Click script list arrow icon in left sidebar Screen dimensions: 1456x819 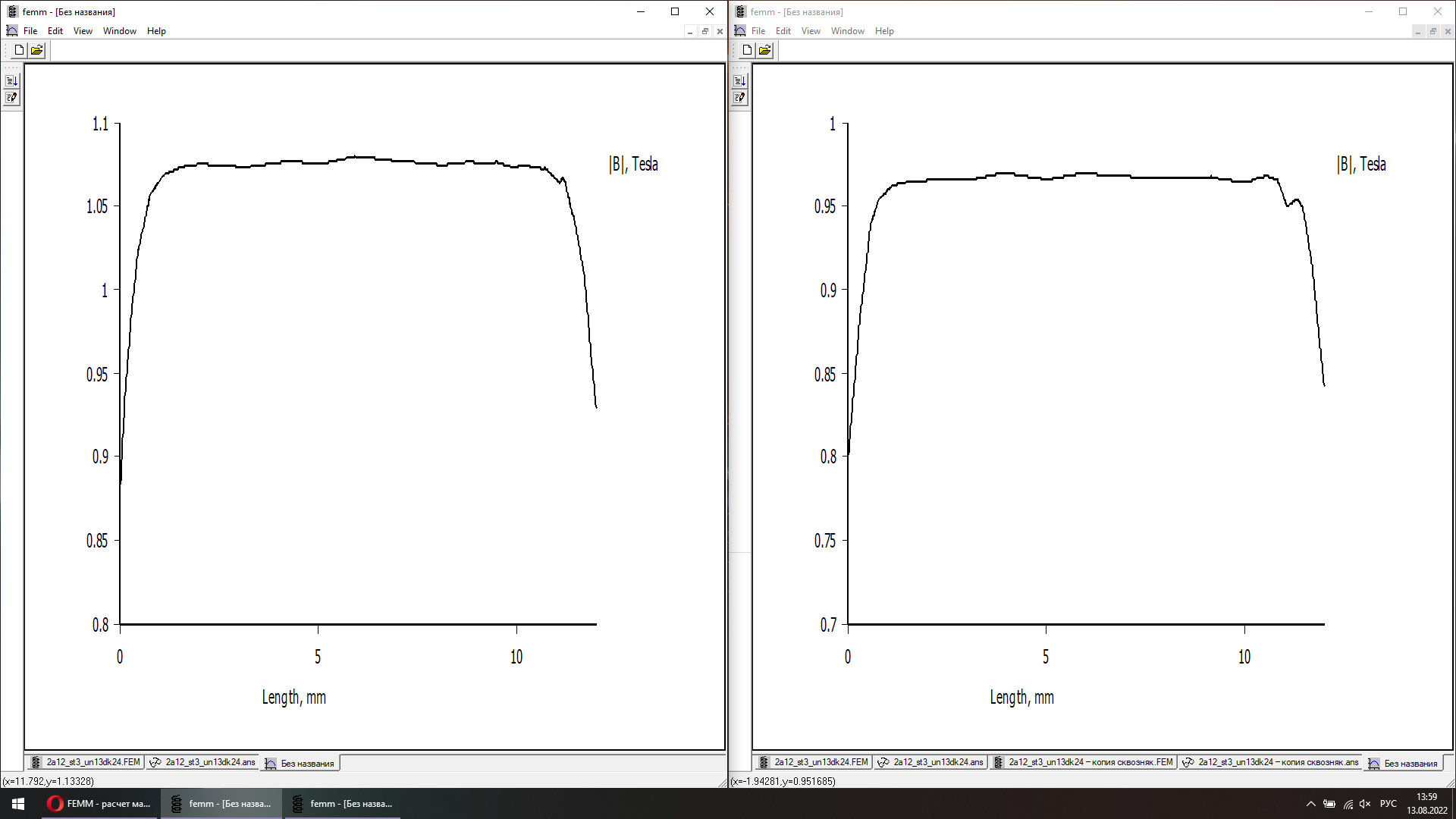coord(11,80)
